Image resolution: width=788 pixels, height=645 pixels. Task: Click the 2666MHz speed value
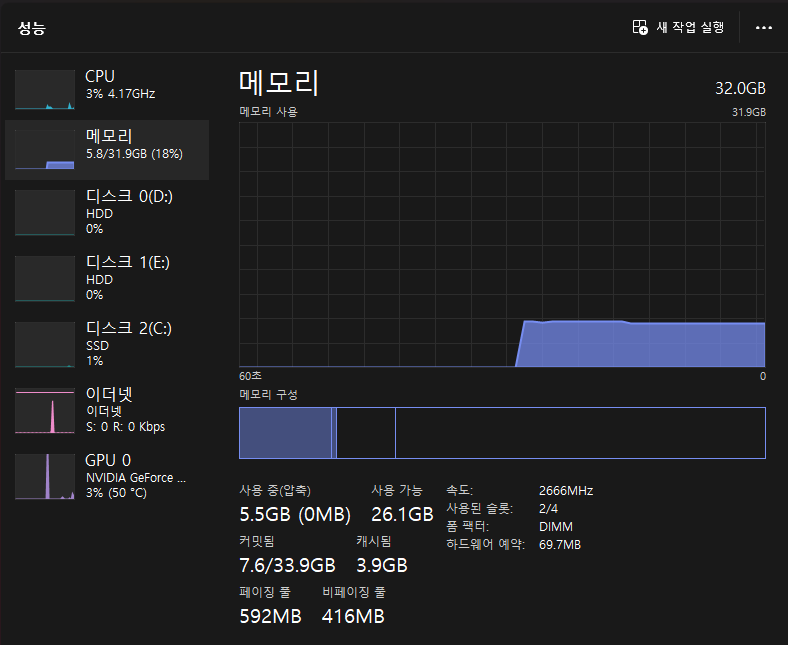566,491
